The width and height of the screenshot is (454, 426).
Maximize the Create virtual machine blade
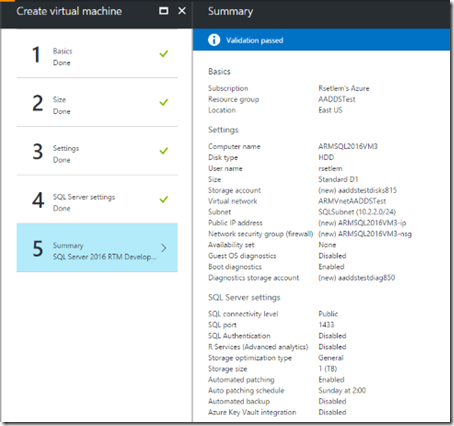[163, 11]
